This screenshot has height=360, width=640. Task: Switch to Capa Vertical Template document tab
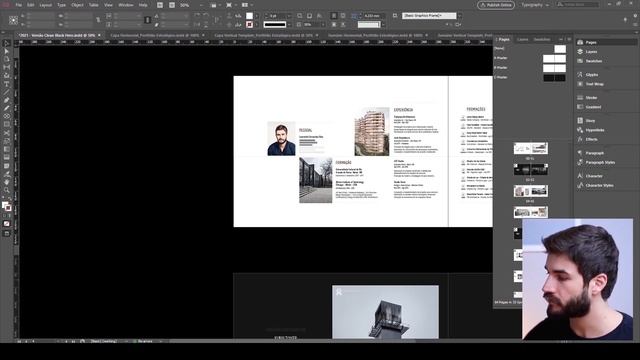264,36
